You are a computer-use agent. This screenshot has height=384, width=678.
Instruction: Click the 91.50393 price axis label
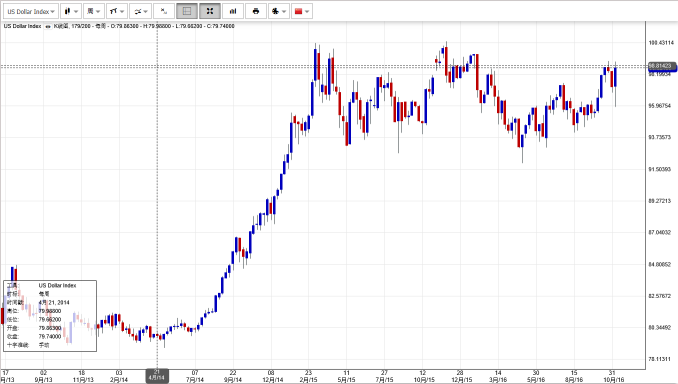(x=659, y=169)
